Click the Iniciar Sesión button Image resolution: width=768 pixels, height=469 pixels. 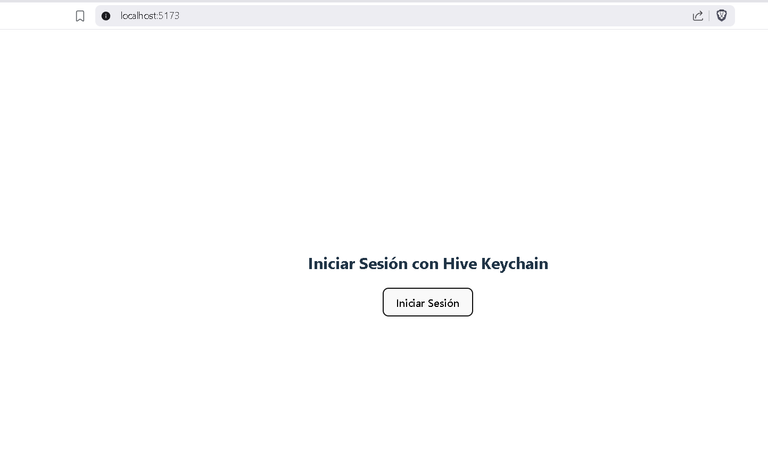click(428, 302)
